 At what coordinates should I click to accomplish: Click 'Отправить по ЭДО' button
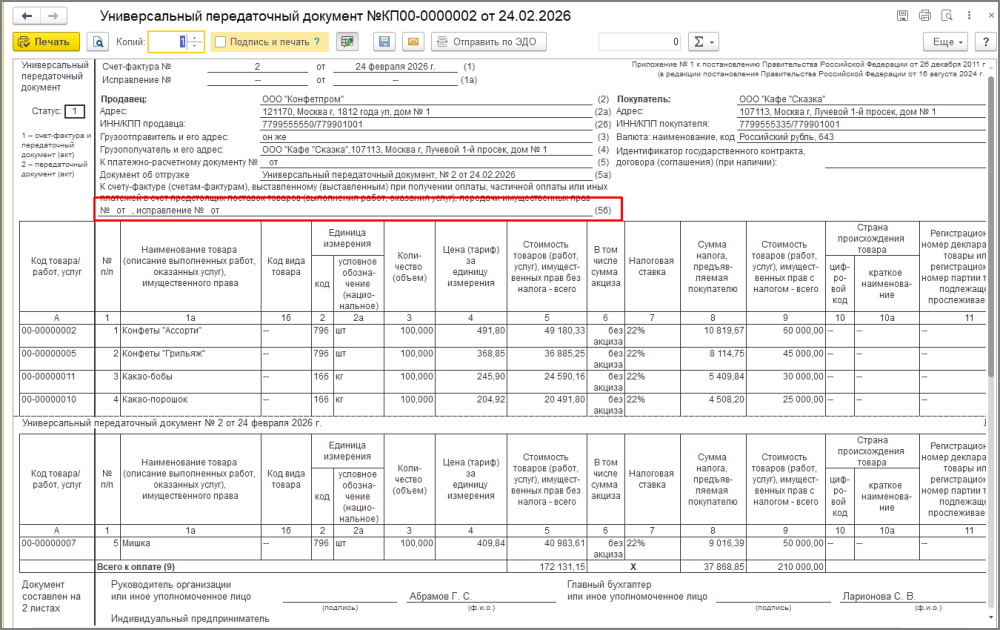(485, 42)
